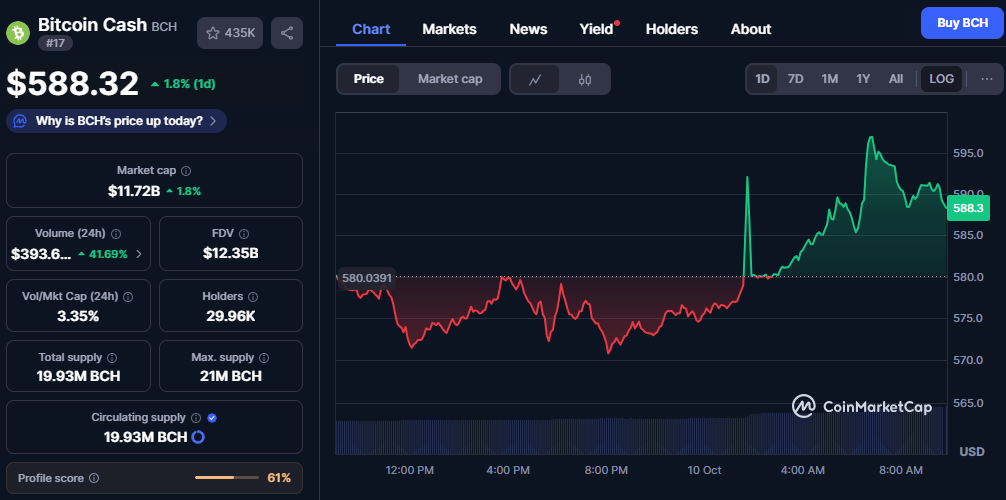This screenshot has height=500, width=1006.
Task: Click the 588.3 current price label on chart
Action: pyautogui.click(x=967, y=208)
